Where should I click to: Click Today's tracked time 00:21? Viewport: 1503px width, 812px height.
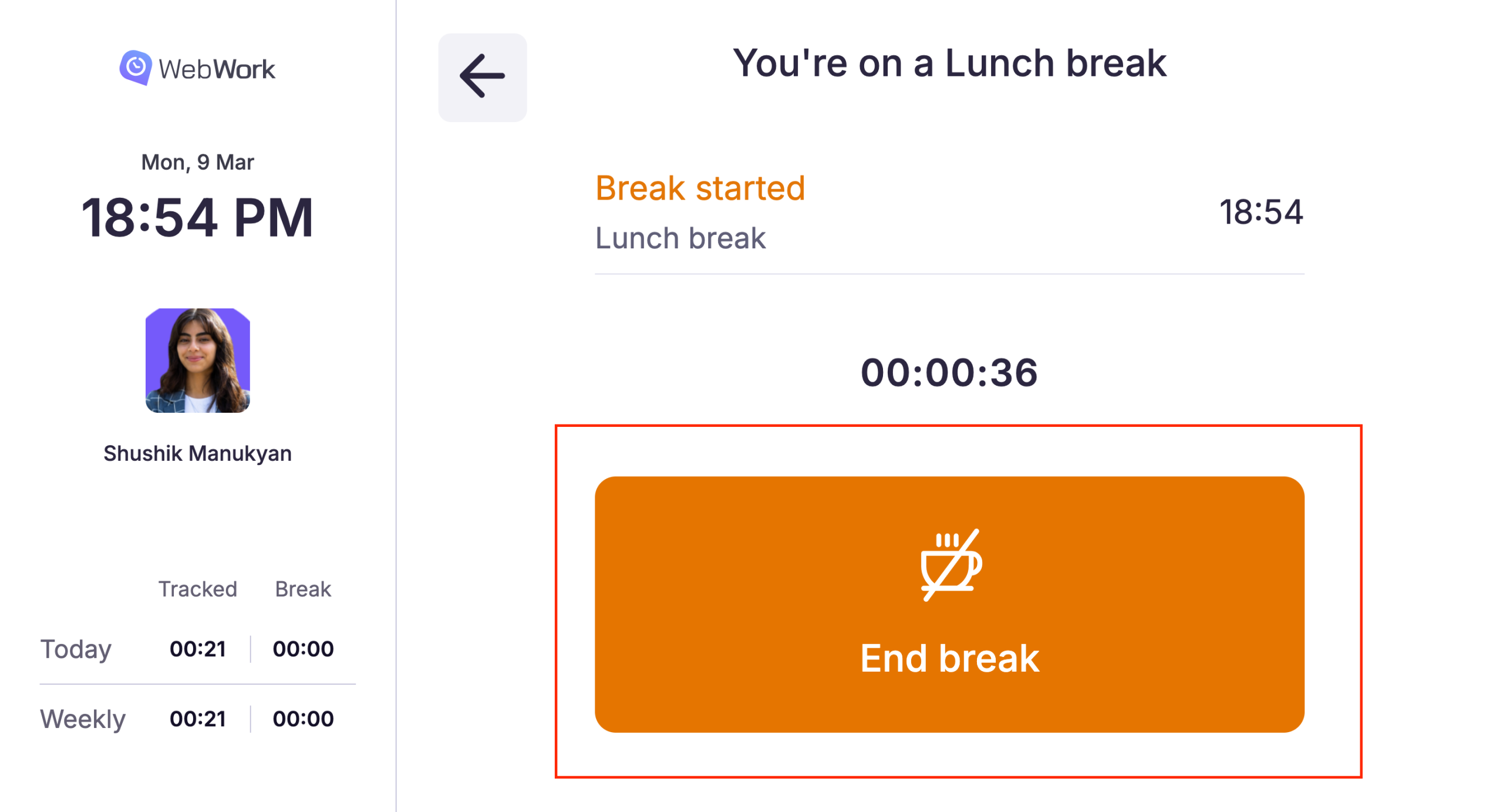(x=197, y=649)
